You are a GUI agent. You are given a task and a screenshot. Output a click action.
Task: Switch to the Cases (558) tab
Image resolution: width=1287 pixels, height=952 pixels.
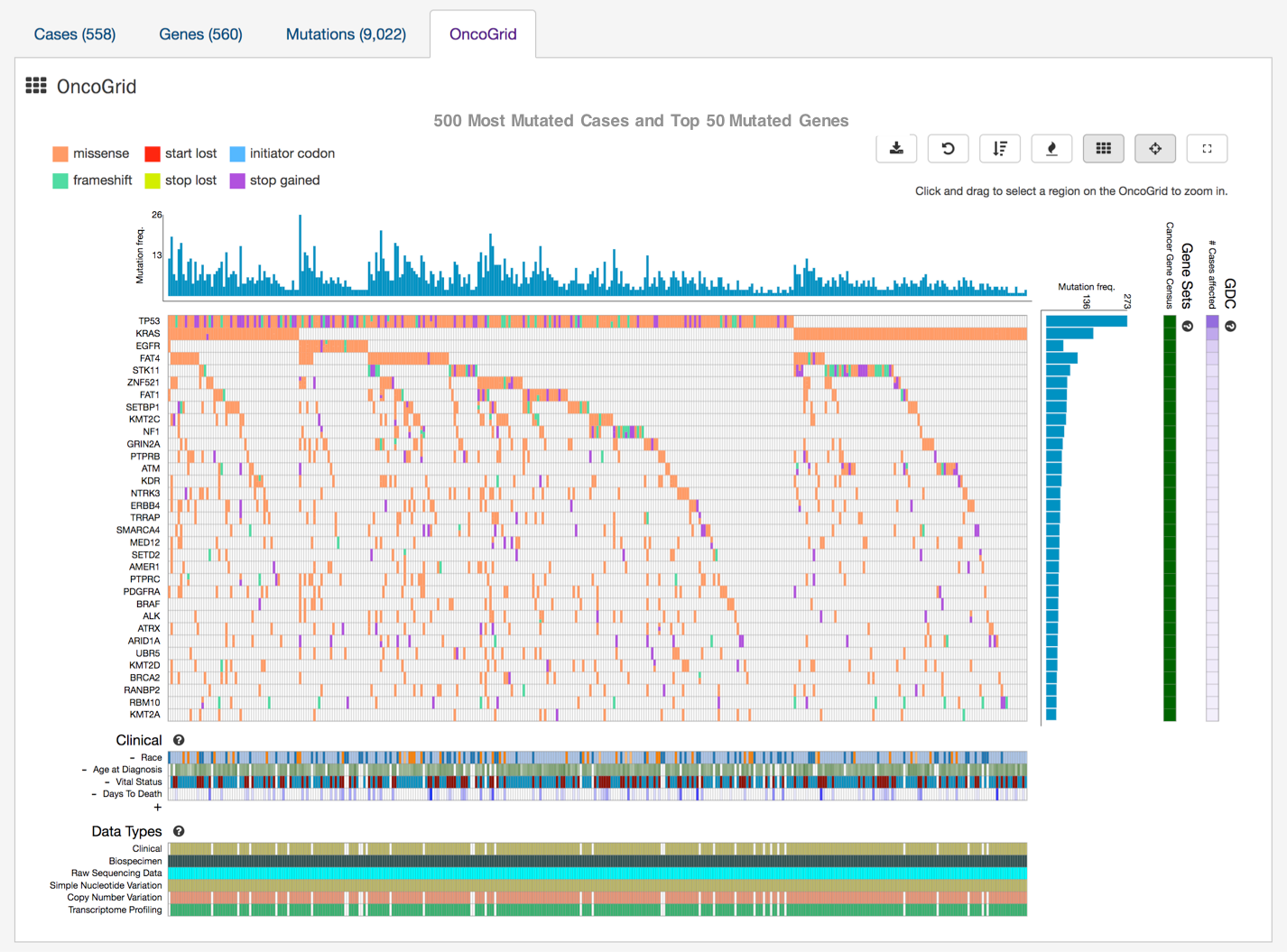75,34
